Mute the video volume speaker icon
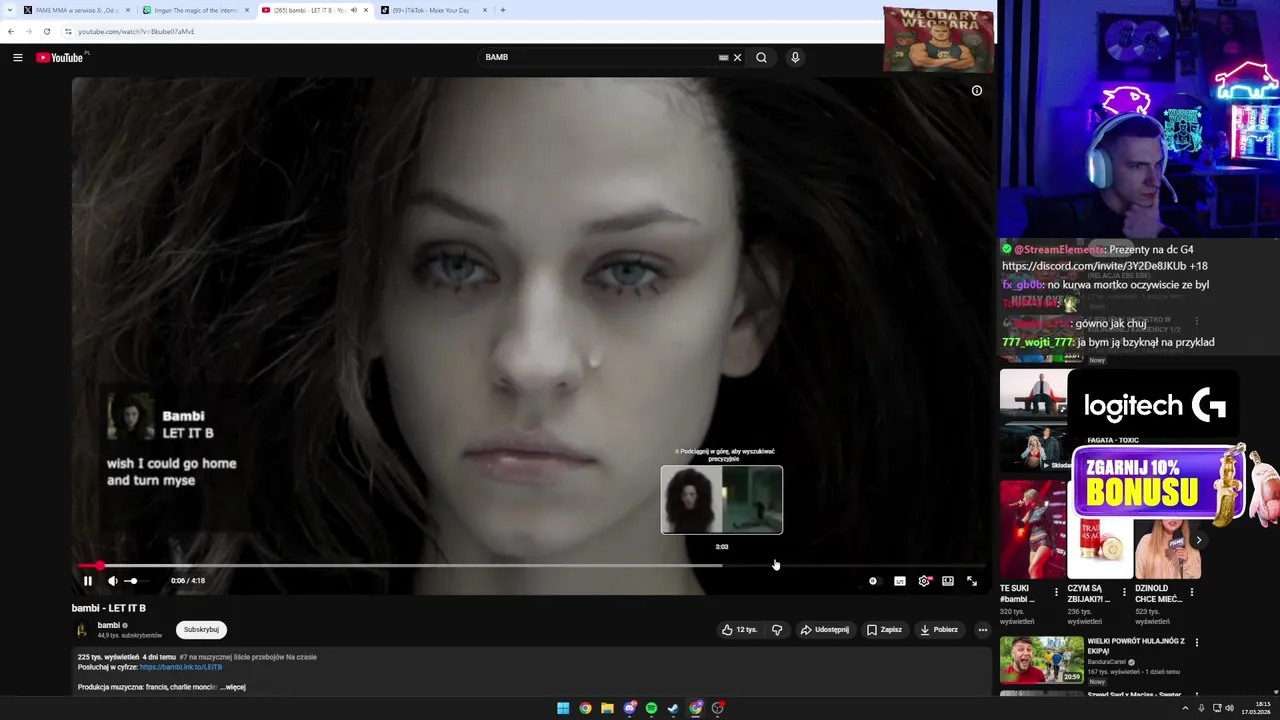The image size is (1280, 720). (113, 581)
